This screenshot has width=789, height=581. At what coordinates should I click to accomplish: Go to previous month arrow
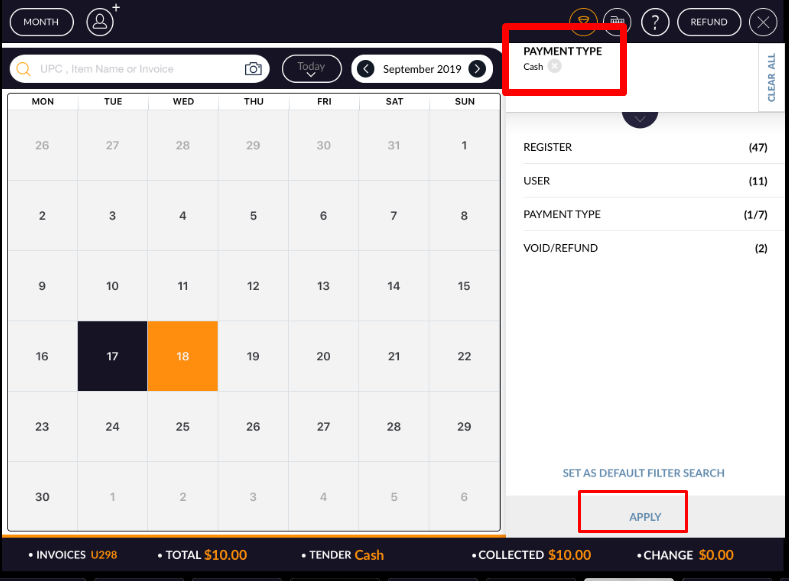366,69
